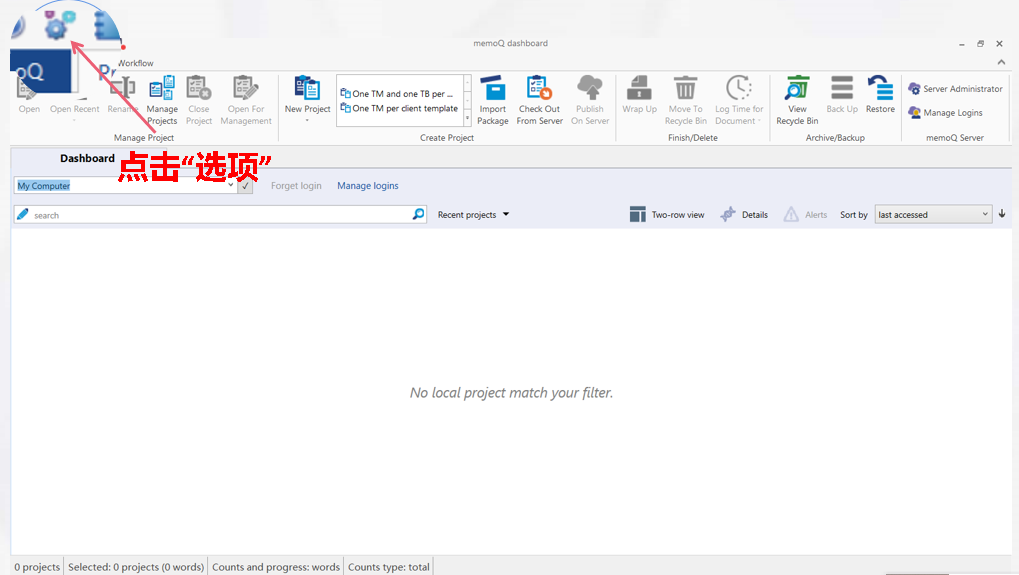Switch to the Dashboard tab
1019x575 pixels.
[87, 158]
